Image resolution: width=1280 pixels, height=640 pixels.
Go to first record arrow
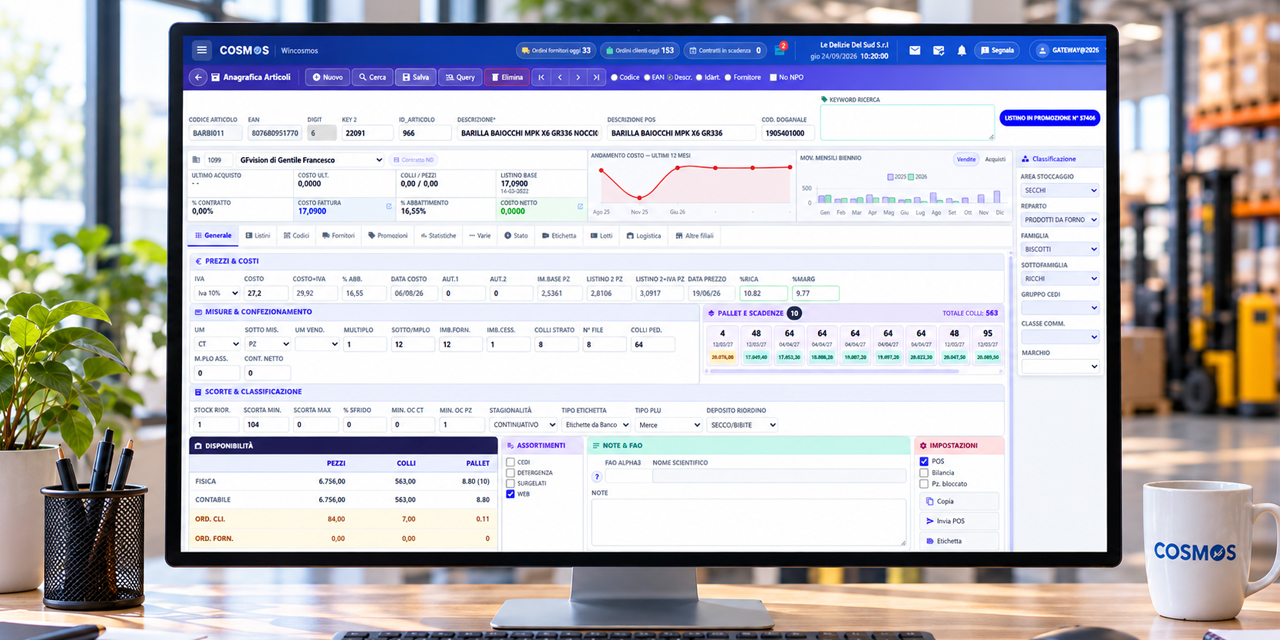click(541, 77)
